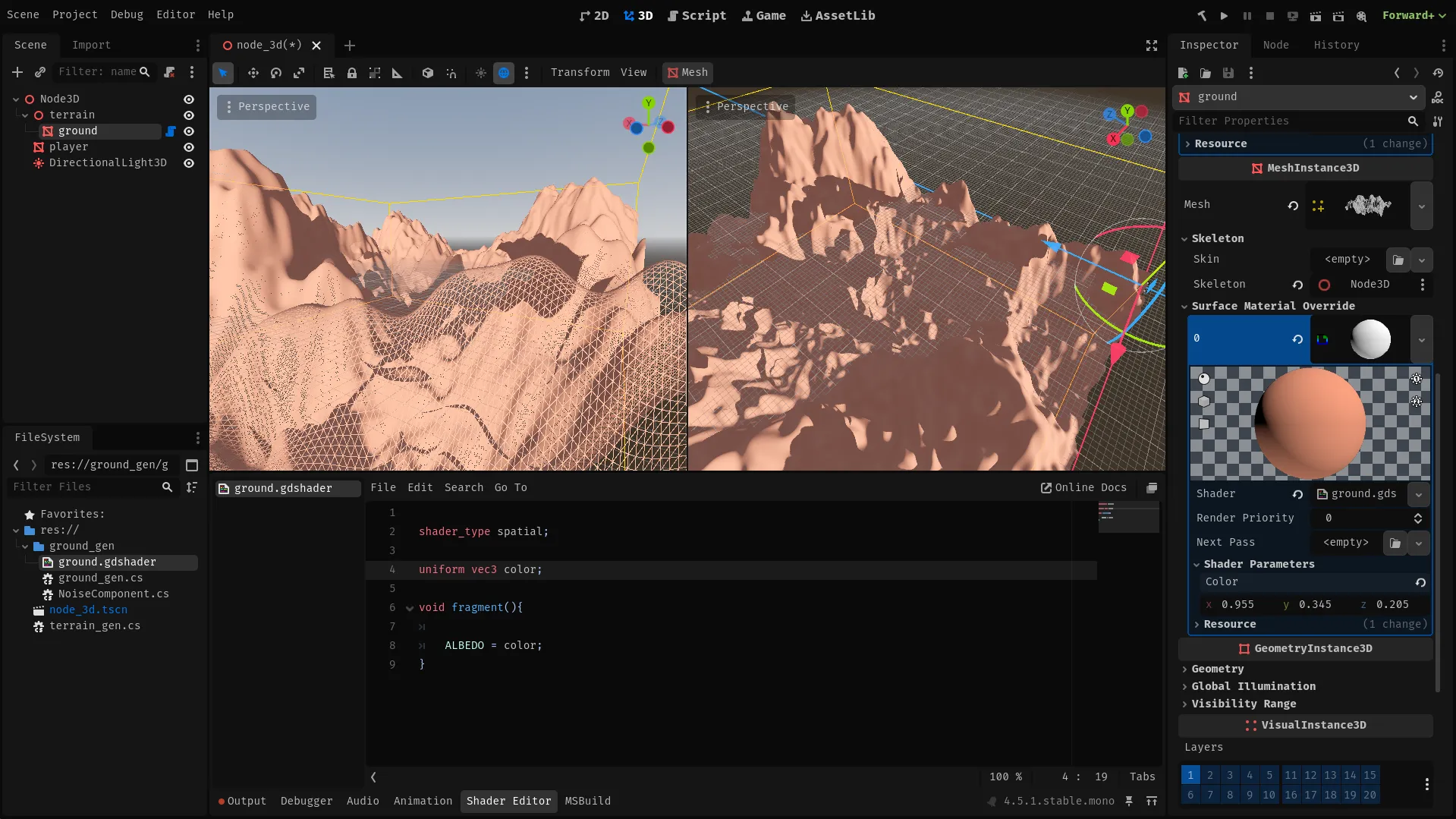1456x819 pixels.
Task: Select the Scale tool
Action: [299, 72]
